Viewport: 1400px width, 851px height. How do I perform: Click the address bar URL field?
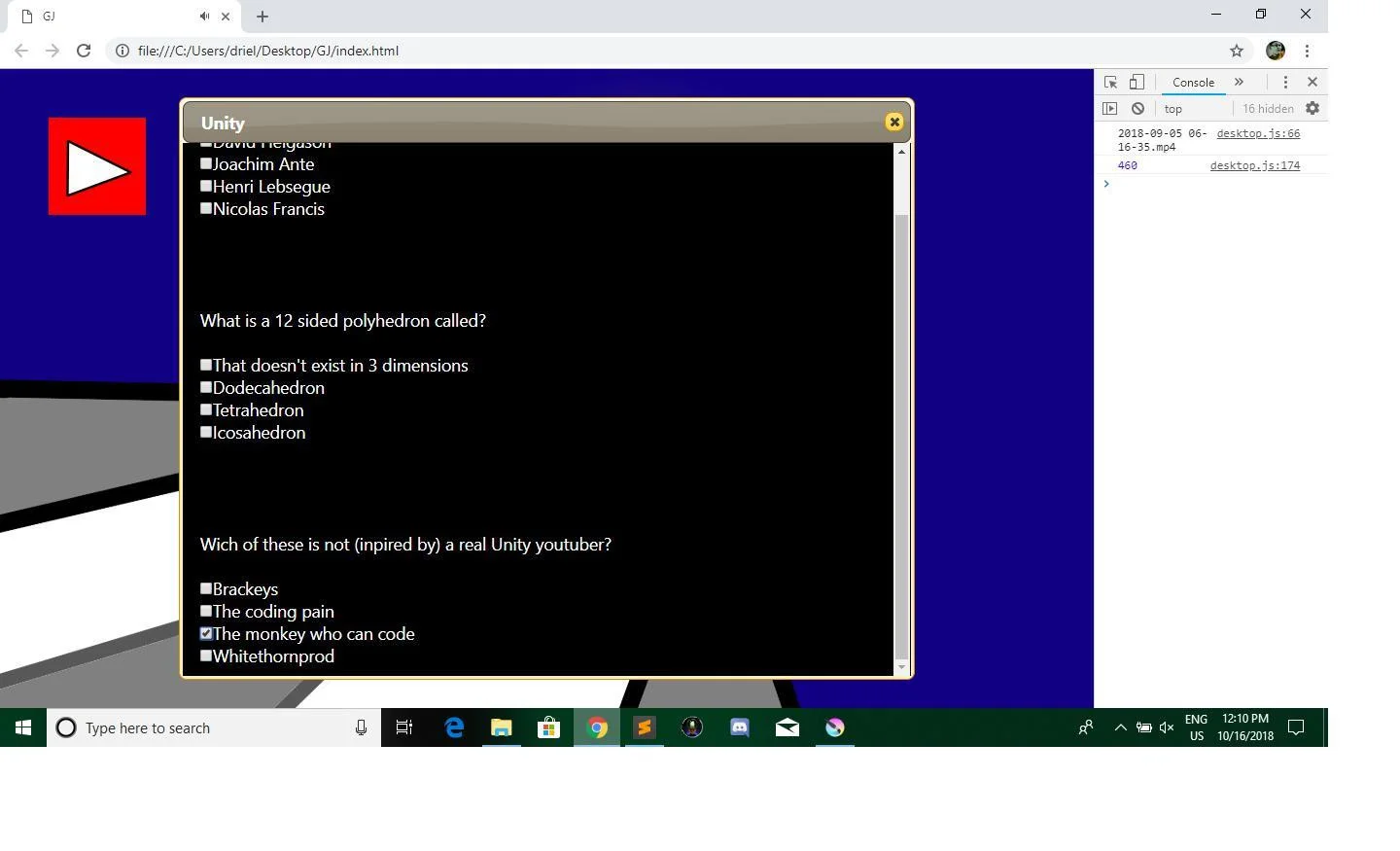pos(671,51)
